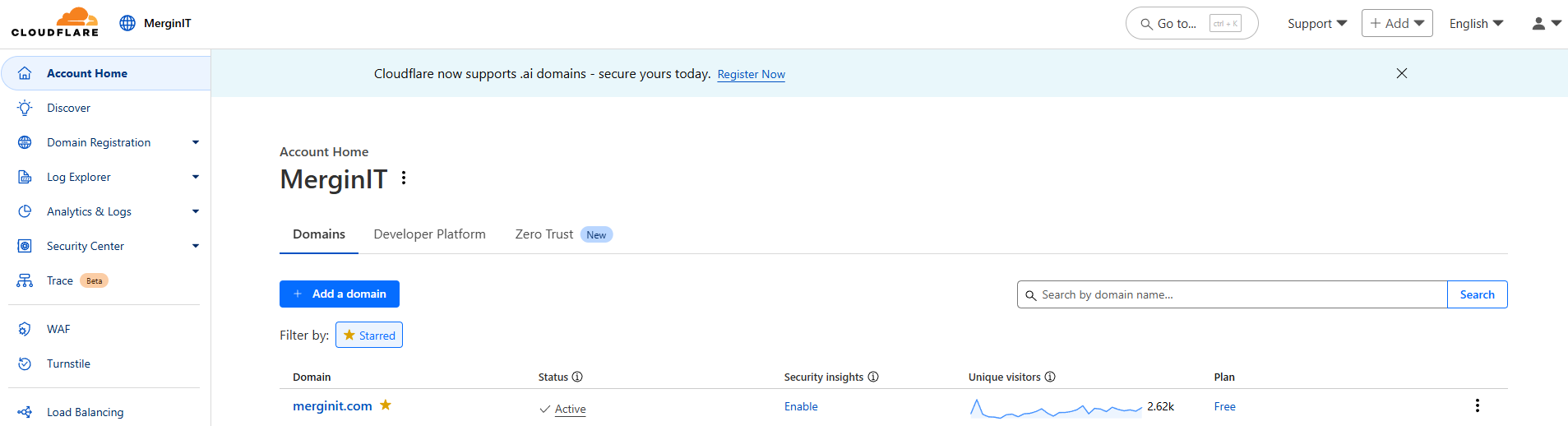Dismiss the .ai domains banner
This screenshot has width=1568, height=426.
click(x=1402, y=73)
